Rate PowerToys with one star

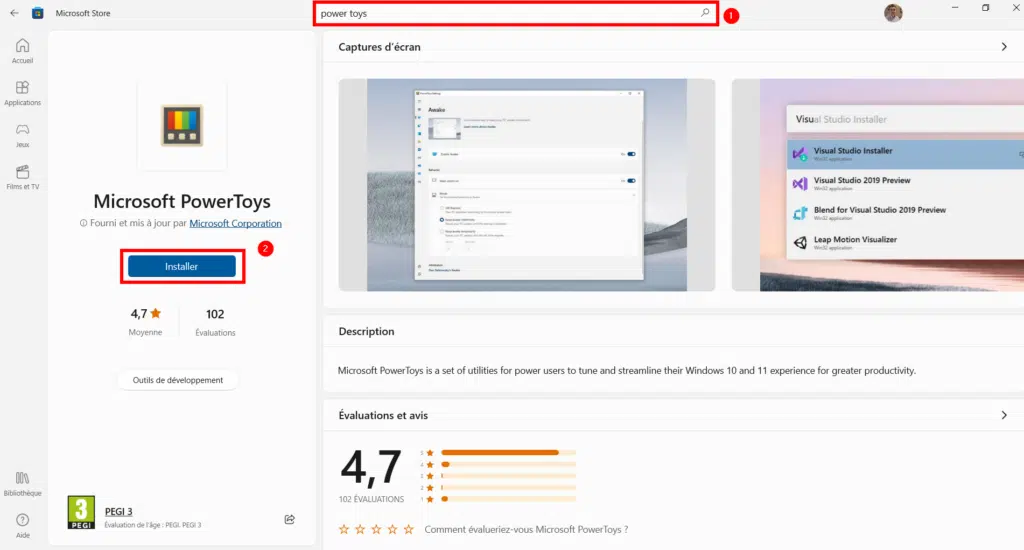tap(344, 529)
